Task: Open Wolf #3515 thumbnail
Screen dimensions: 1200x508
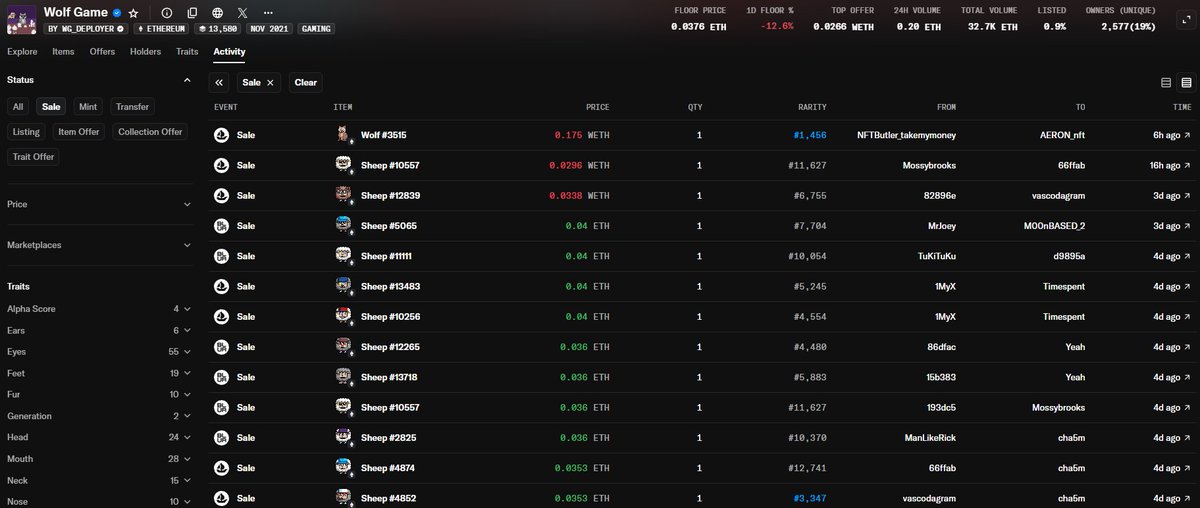Action: (343, 135)
